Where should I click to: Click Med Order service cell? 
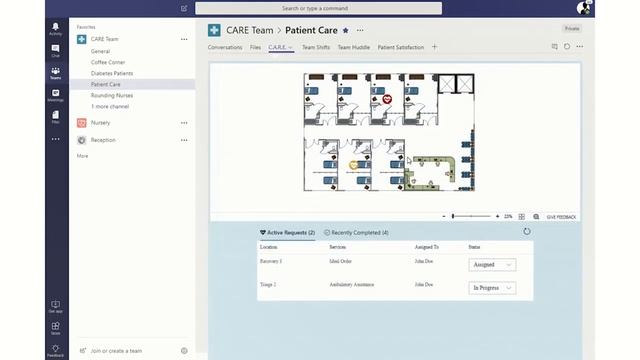coord(340,261)
